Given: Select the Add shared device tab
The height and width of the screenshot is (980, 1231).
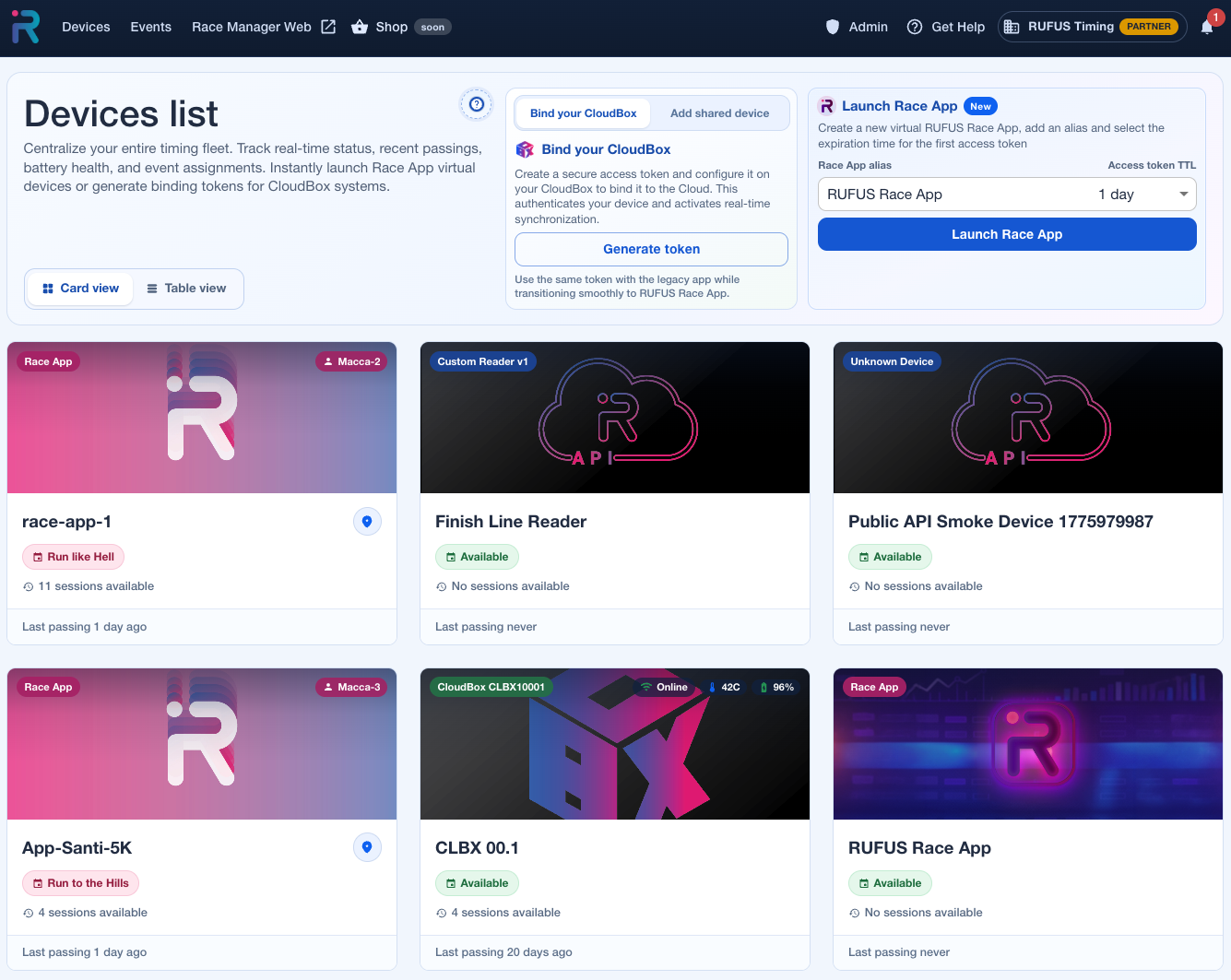Looking at the screenshot, I should 719,113.
